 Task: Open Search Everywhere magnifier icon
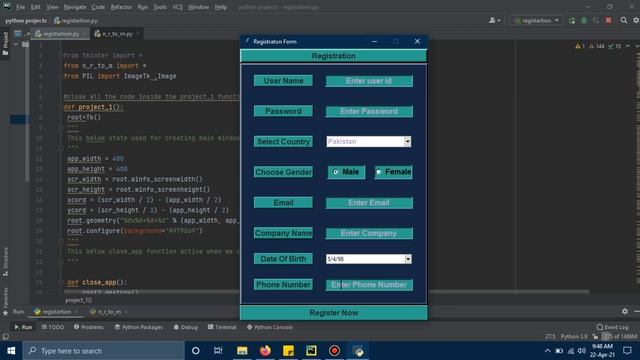point(624,20)
